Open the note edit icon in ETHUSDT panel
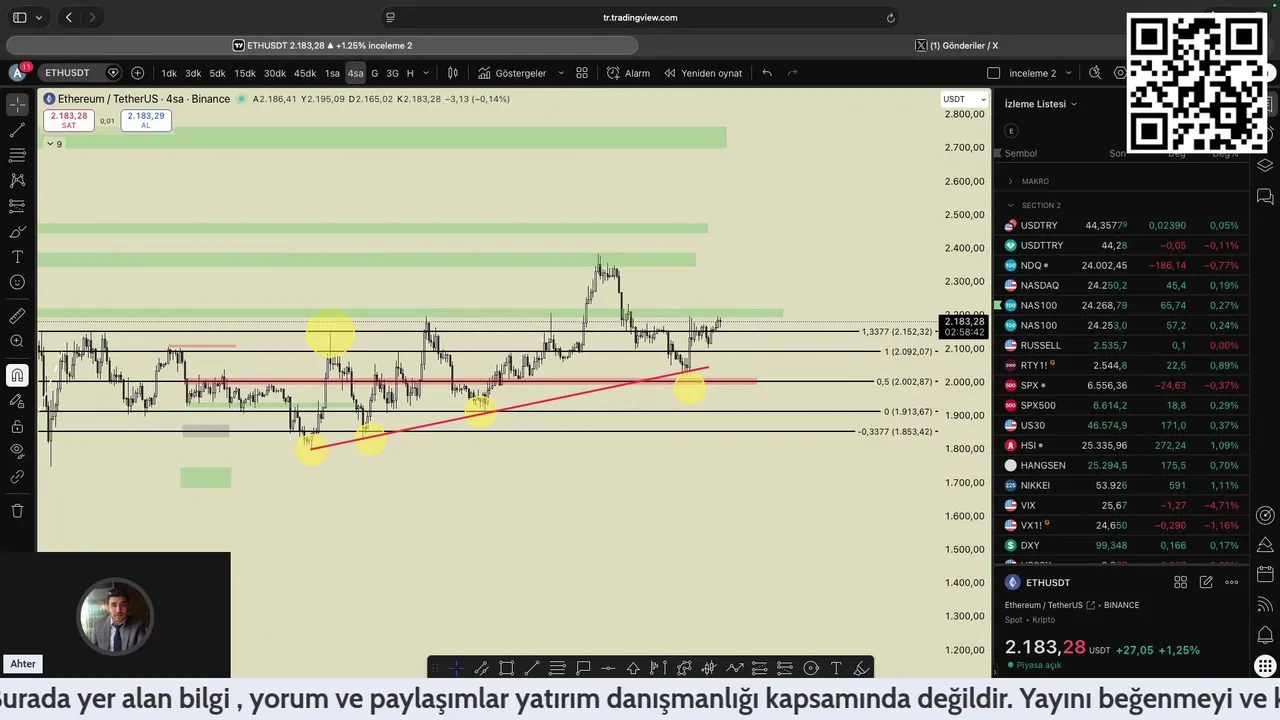This screenshot has width=1280, height=720. pyautogui.click(x=1206, y=582)
